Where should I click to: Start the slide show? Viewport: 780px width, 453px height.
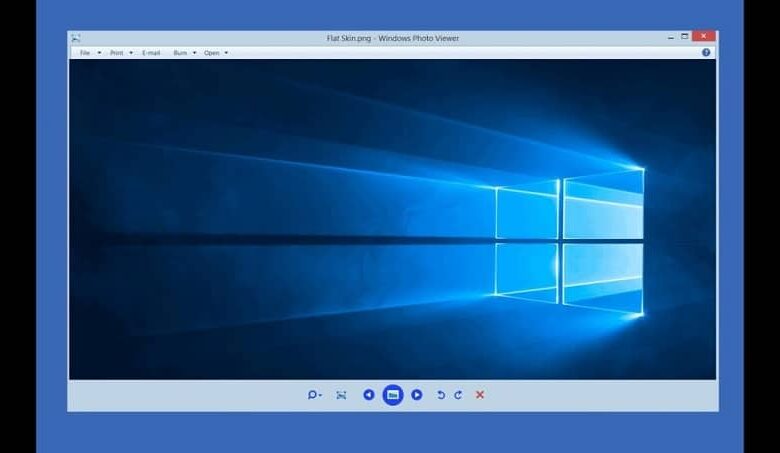click(392, 395)
